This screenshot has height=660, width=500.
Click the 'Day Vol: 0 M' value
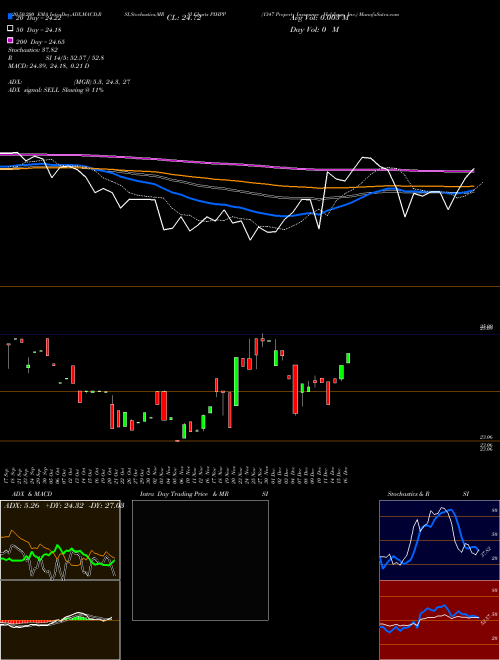click(314, 30)
